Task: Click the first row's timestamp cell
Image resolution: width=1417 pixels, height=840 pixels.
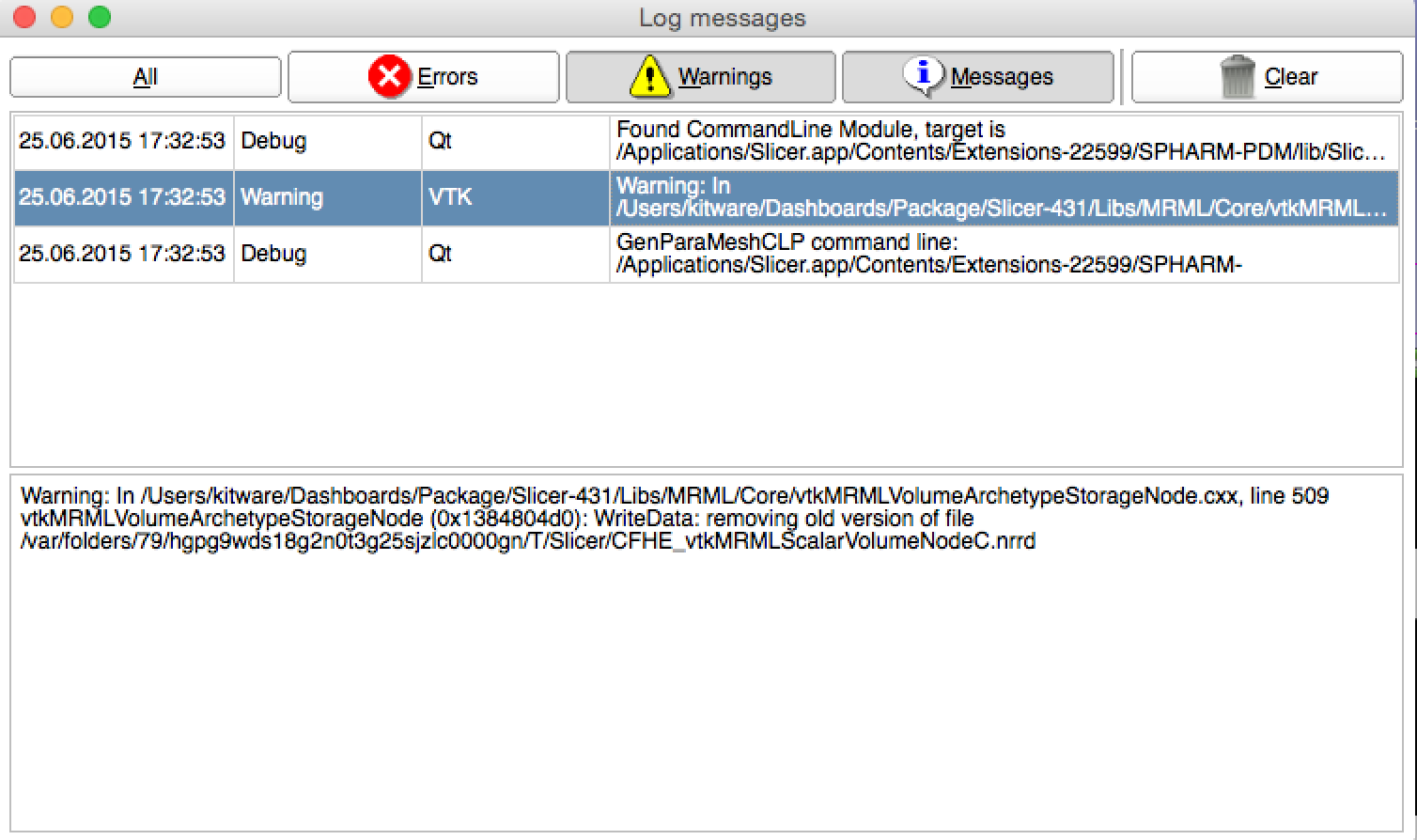Action: 122,141
